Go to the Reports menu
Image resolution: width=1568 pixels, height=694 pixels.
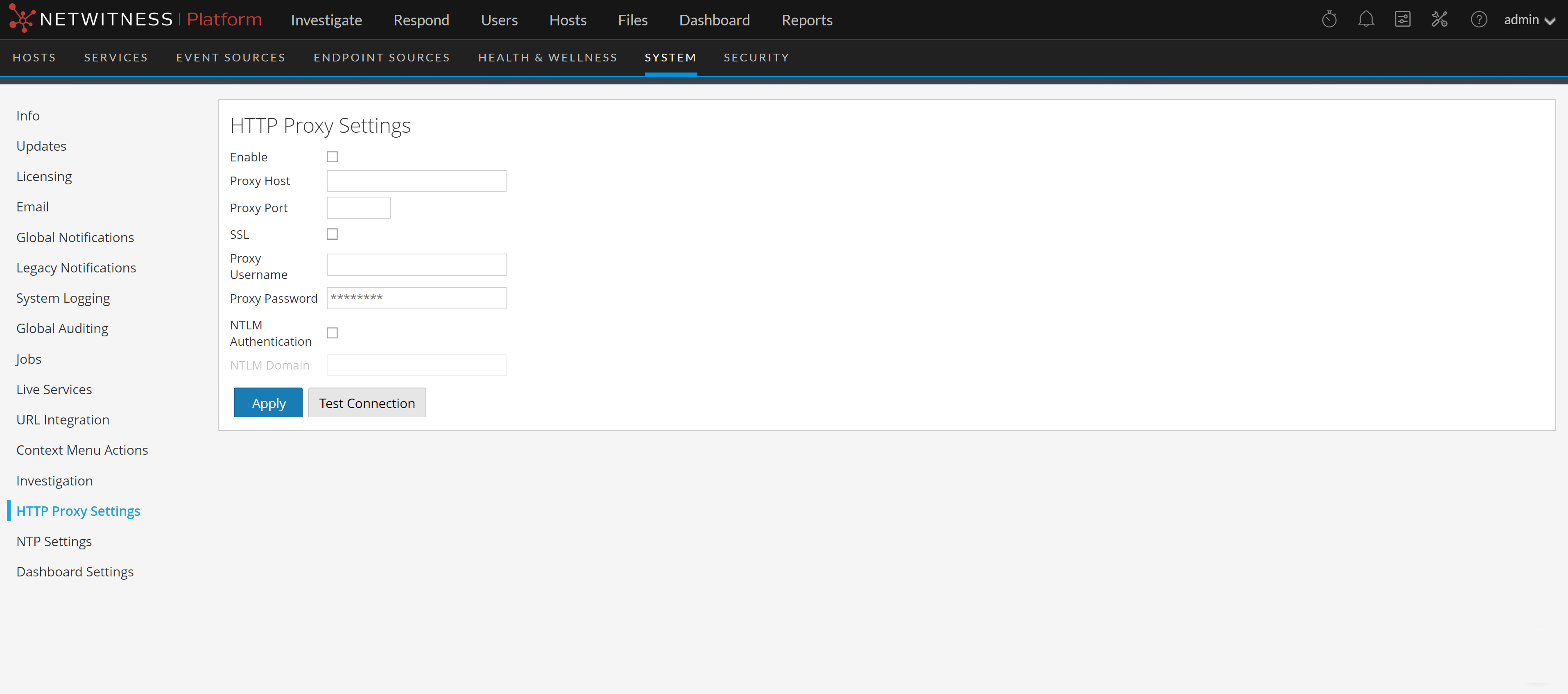pos(806,20)
